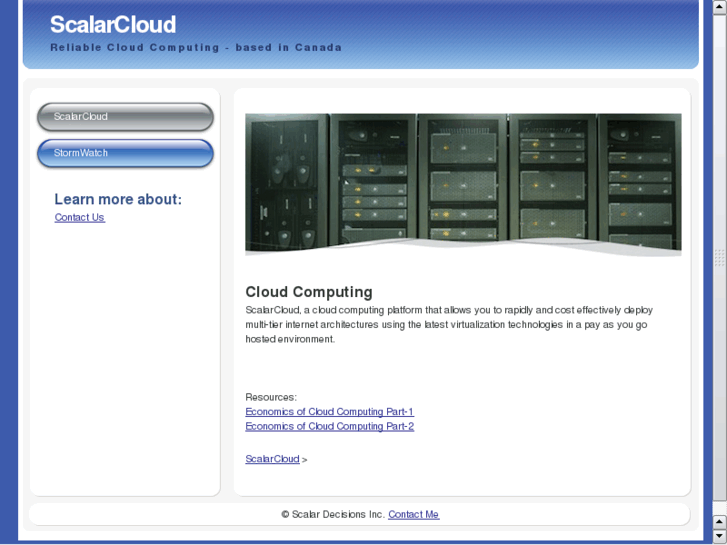Follow the ScalarCloud breadcrumb link
The image size is (727, 545).
(272, 459)
